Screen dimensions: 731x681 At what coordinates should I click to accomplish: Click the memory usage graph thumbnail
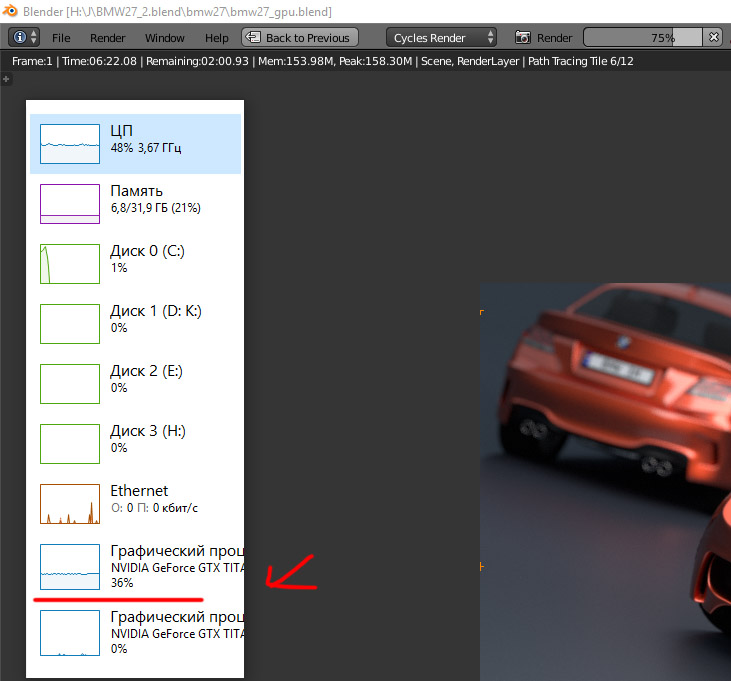[70, 204]
